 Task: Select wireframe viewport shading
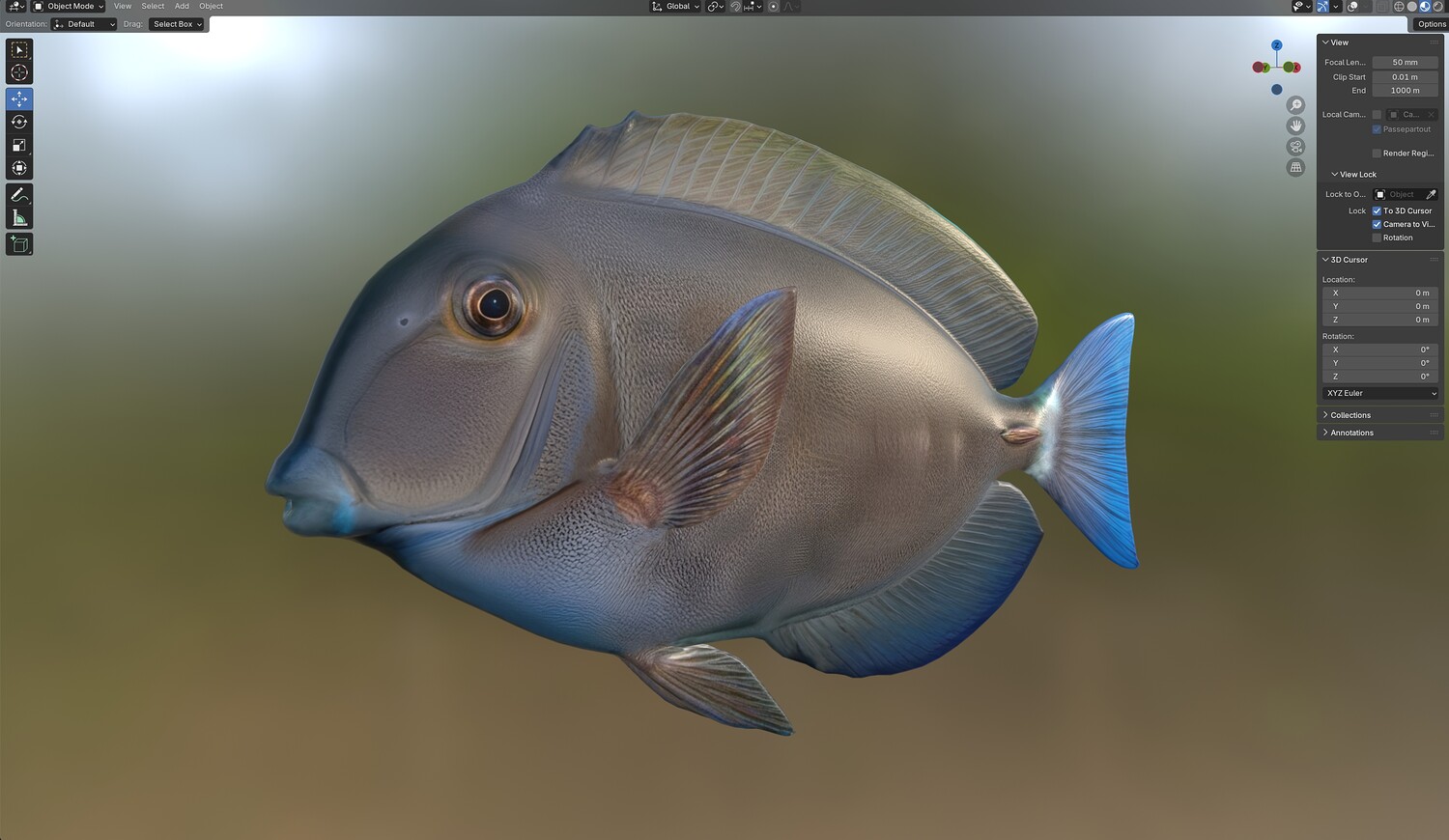pos(1399,6)
